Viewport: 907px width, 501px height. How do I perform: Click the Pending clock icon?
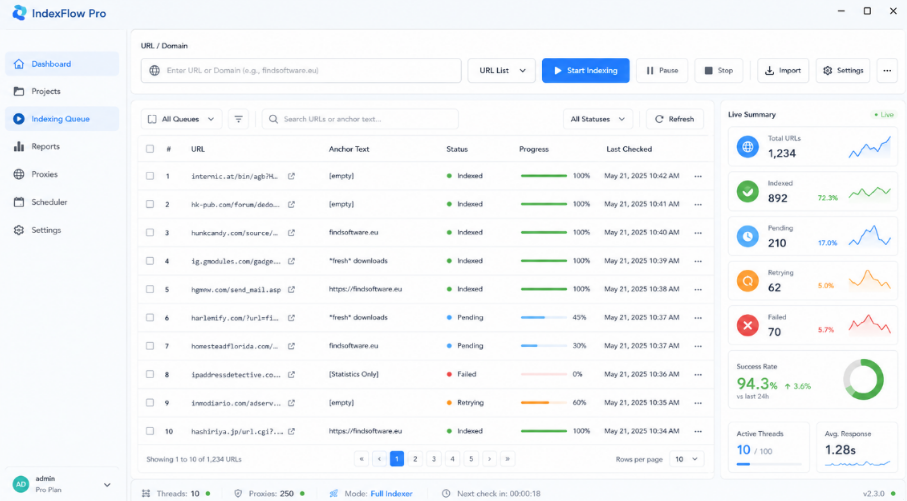(747, 236)
